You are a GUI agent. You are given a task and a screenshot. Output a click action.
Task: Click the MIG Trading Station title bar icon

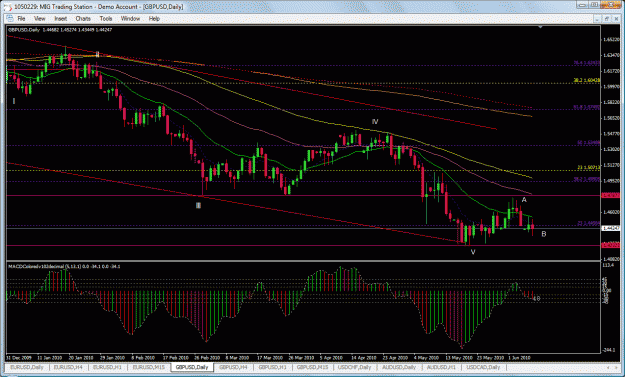coord(8,6)
